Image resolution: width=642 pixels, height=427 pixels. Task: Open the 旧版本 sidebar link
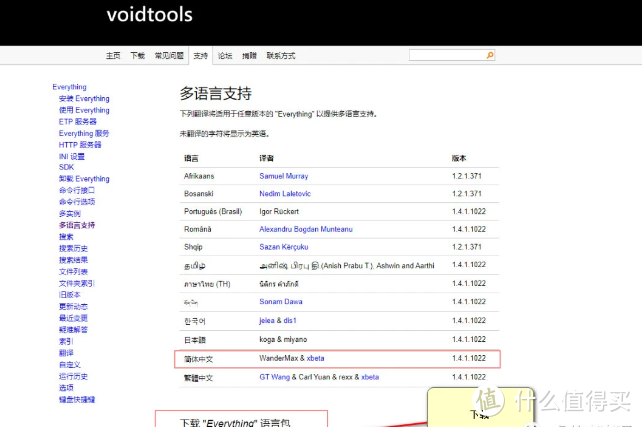[x=70, y=295]
